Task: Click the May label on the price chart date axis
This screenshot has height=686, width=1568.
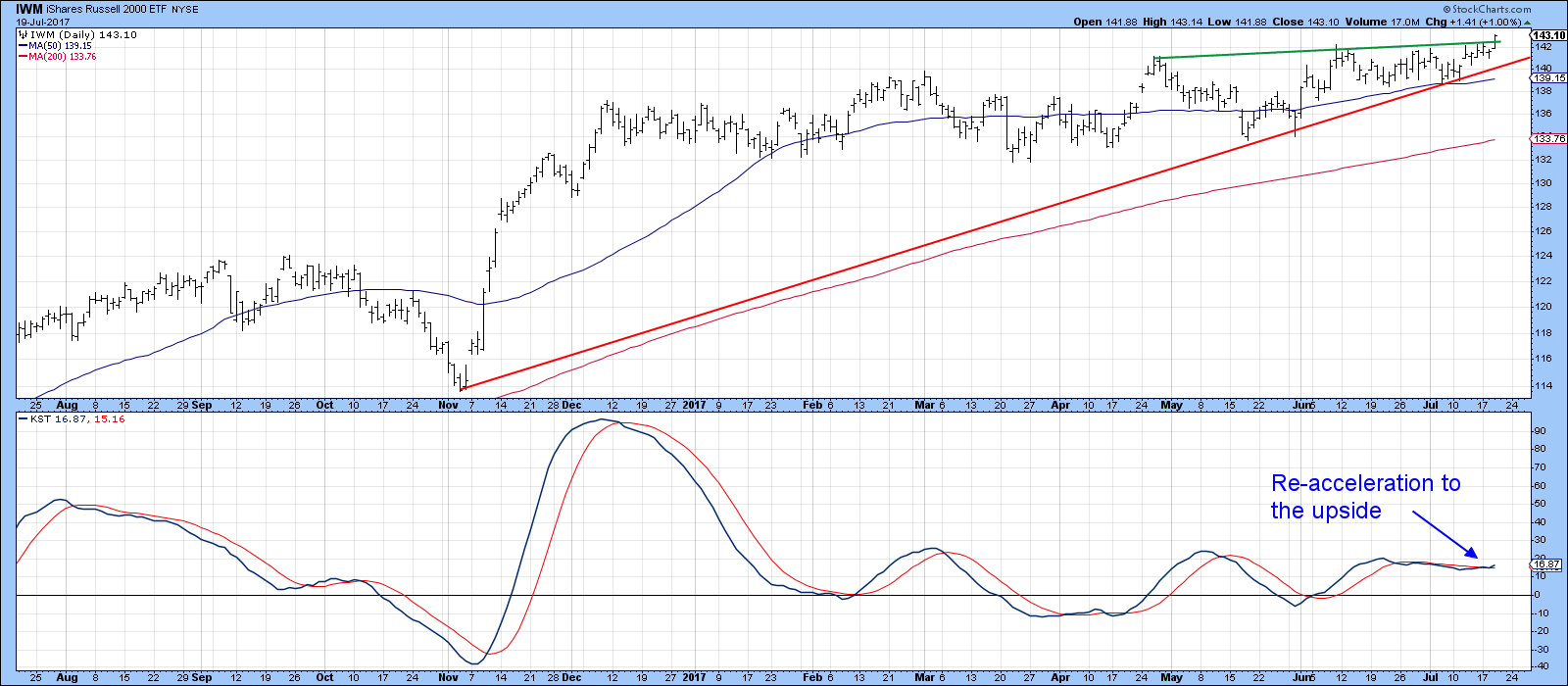Action: (x=1172, y=405)
